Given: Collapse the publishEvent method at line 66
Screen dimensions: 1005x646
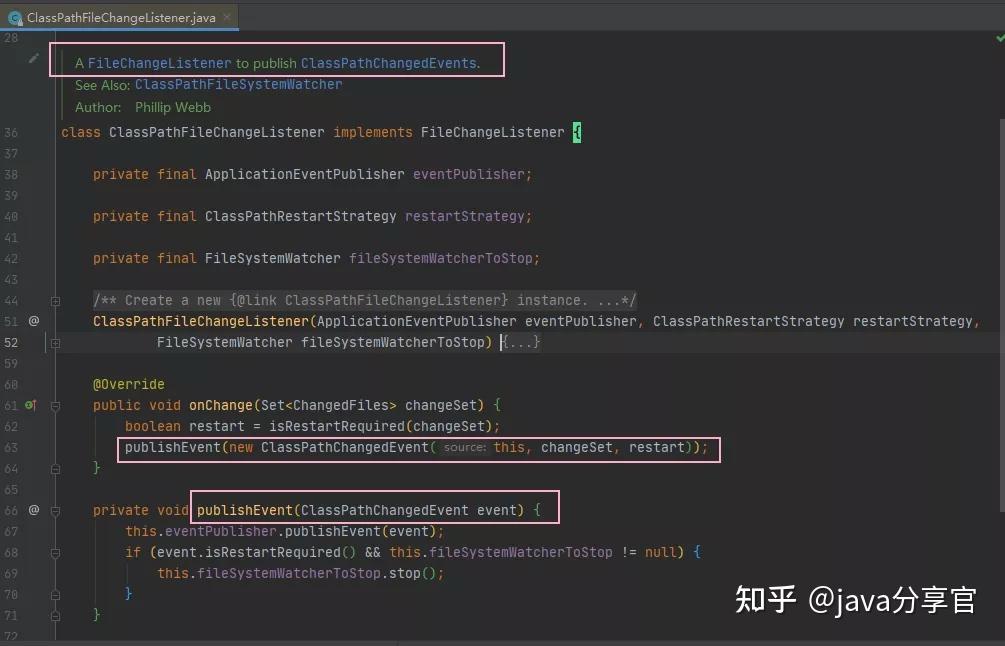Looking at the screenshot, I should [x=56, y=510].
